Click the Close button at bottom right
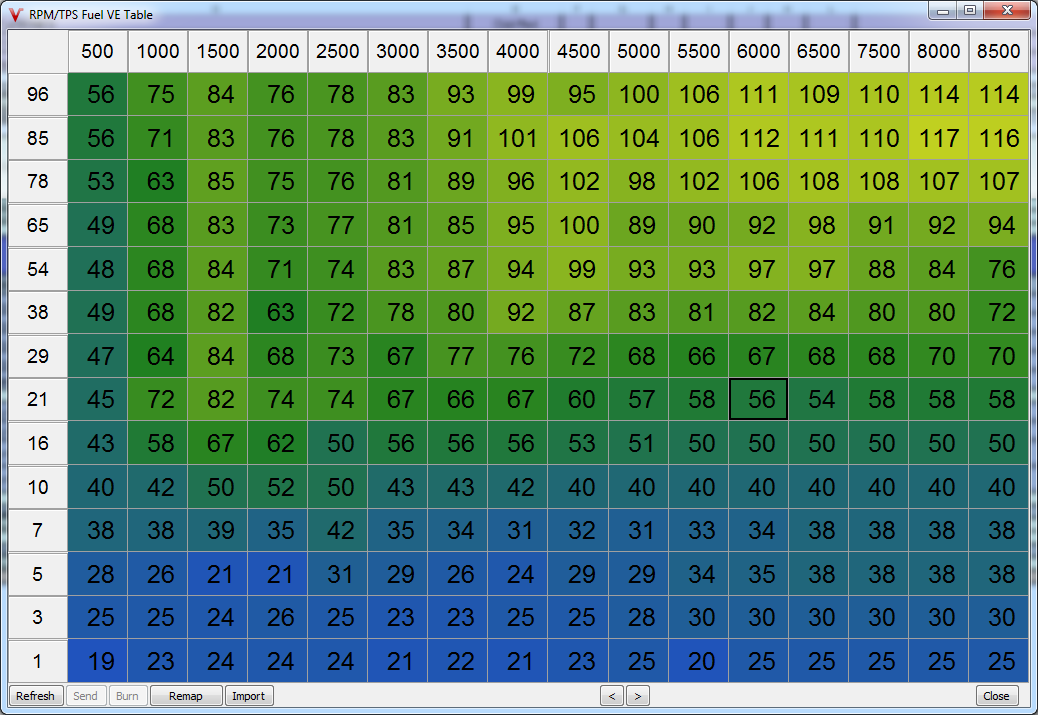This screenshot has width=1038, height=715. pos(996,696)
